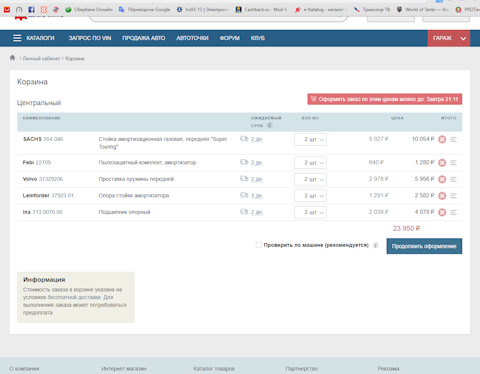The height and width of the screenshot is (374, 480).
Task: Select SACHS 554 046 part number
Action: click(53, 139)
